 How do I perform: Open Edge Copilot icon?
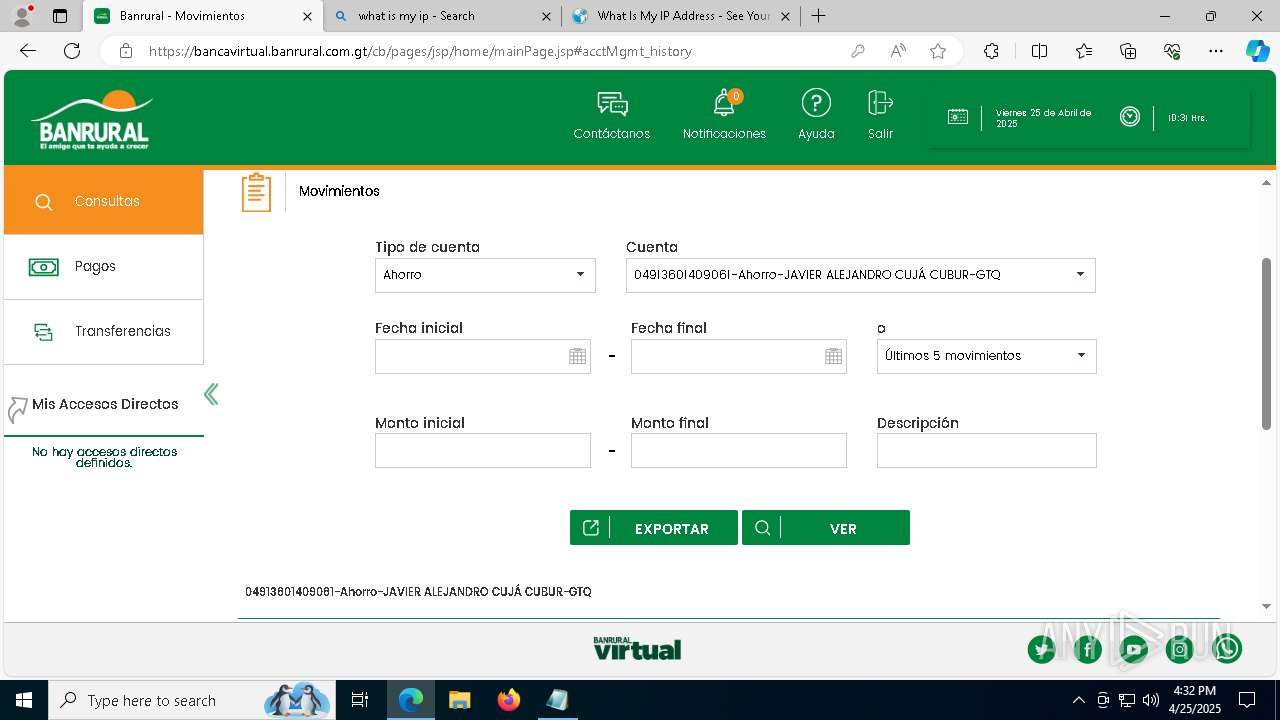point(1257,51)
